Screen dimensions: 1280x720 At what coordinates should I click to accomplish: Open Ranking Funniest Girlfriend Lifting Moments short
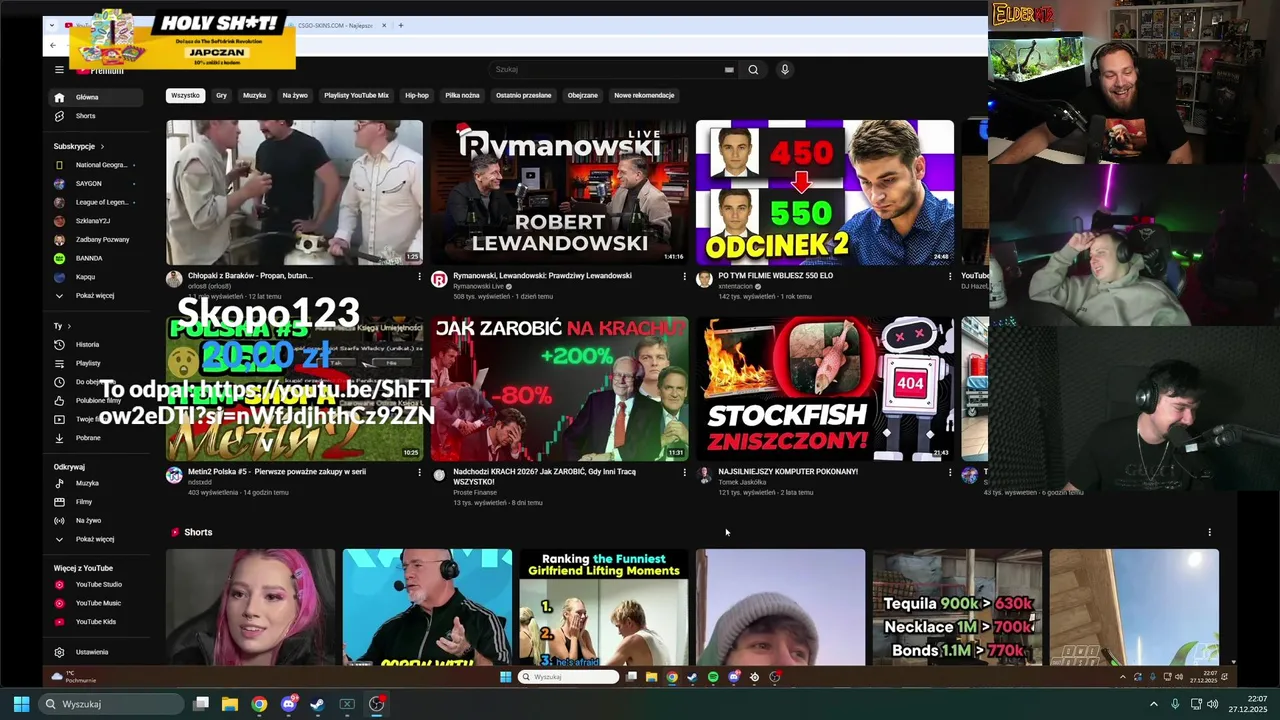[604, 607]
